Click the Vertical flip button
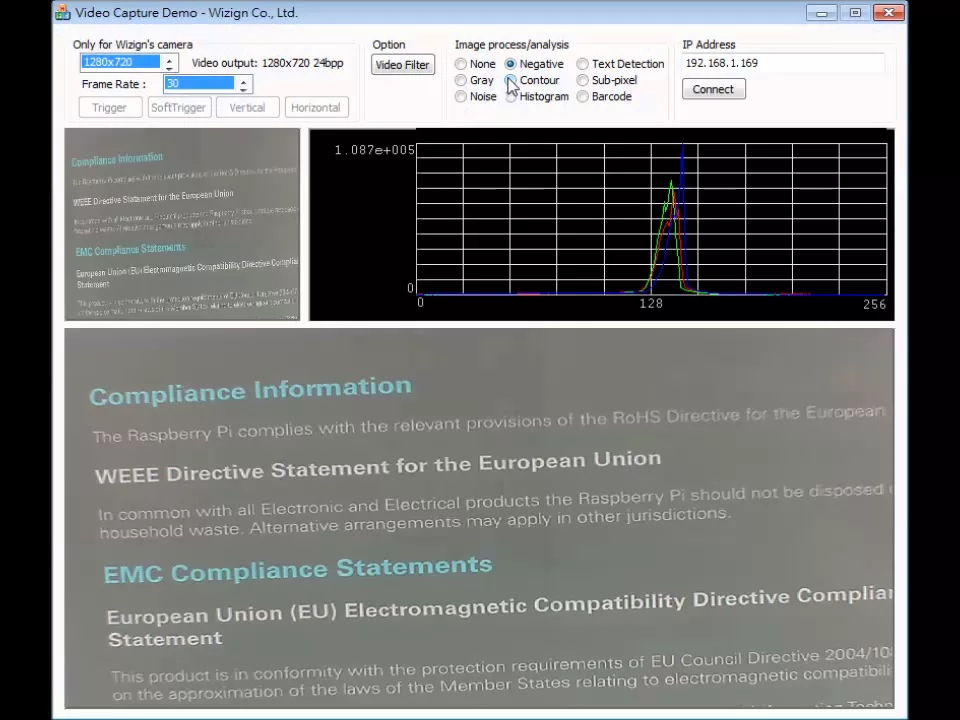Screen dimensions: 960x720 pyautogui.click(x=247, y=108)
